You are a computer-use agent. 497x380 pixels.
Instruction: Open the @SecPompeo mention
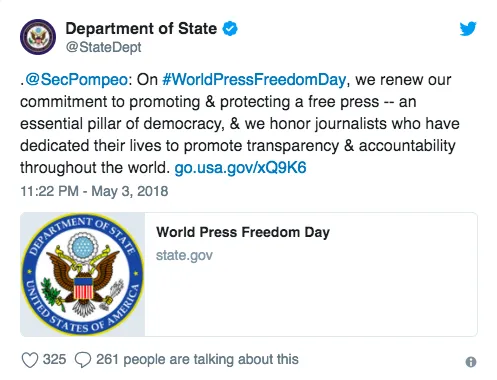76,80
